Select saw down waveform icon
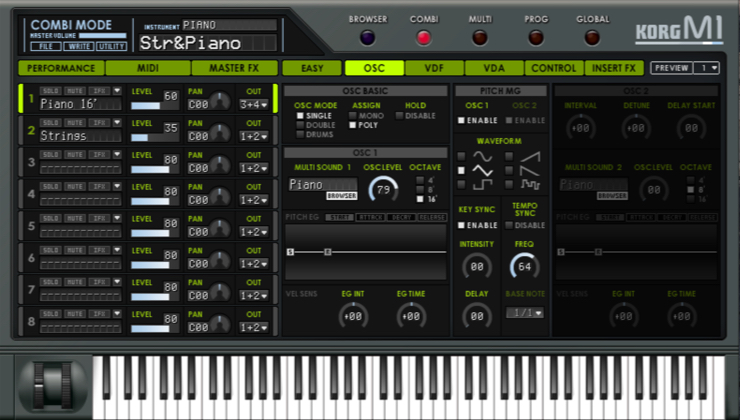This screenshot has width=740, height=420. [530, 170]
